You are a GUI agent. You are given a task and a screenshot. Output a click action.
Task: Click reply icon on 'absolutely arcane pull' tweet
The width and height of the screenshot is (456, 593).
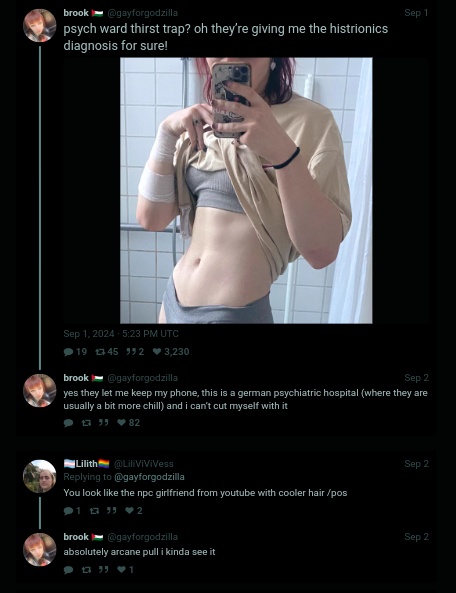coord(68,570)
